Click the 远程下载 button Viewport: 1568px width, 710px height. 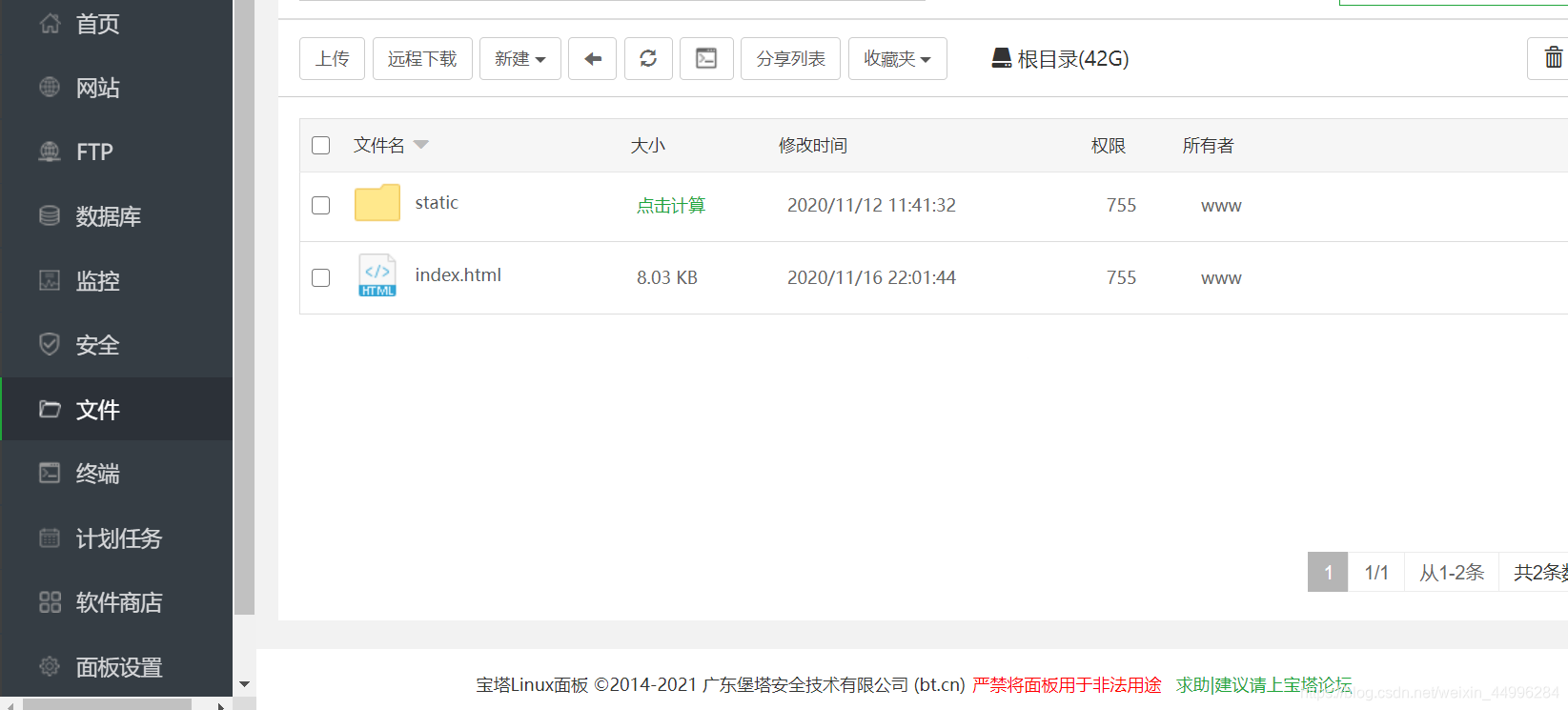point(422,59)
